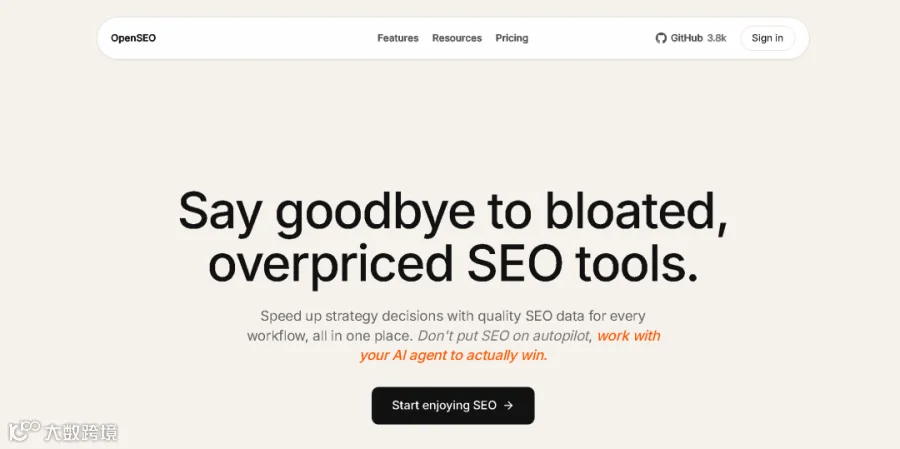Click the orange "work with" text
This screenshot has width=900, height=449.
629,335
